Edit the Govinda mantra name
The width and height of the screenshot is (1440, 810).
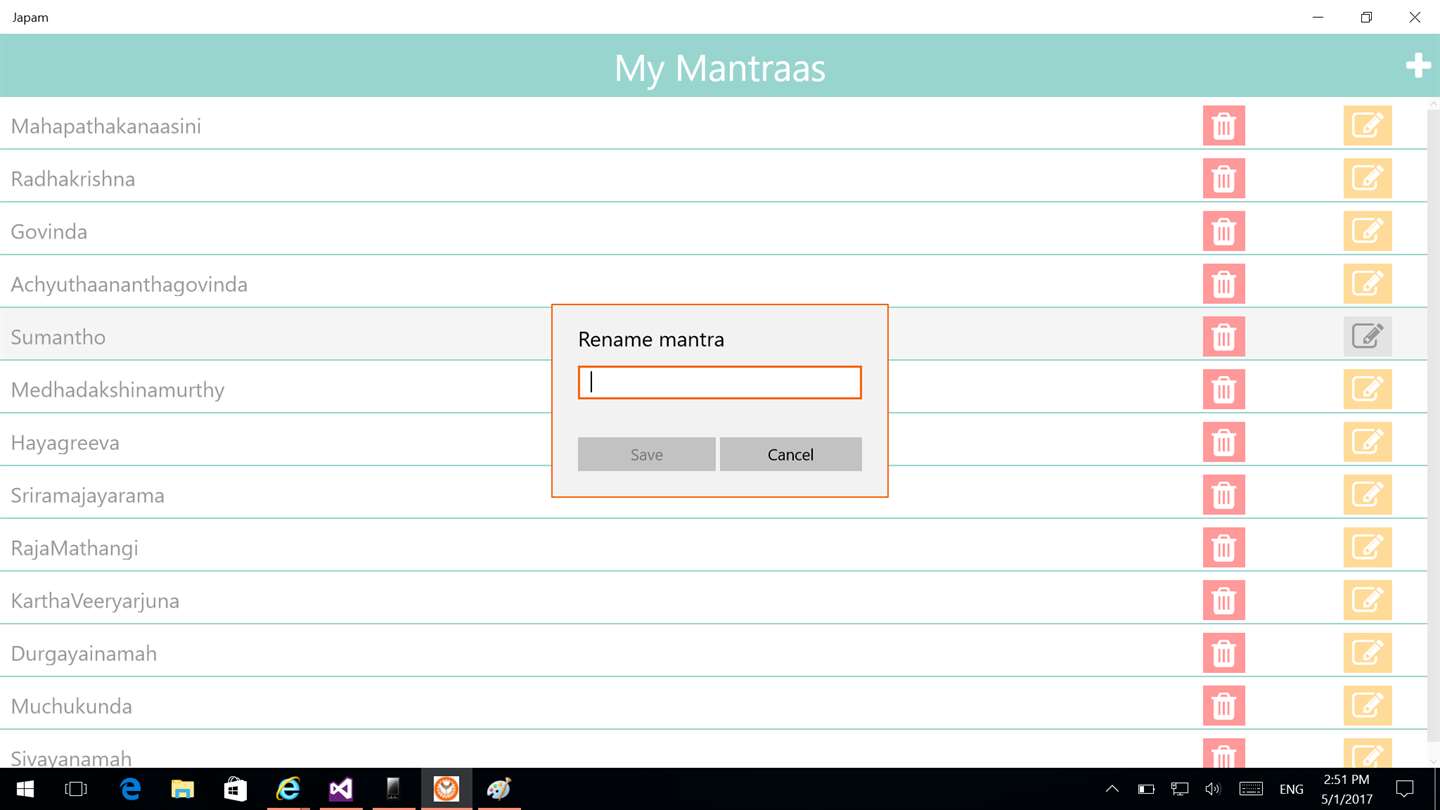(x=1367, y=231)
